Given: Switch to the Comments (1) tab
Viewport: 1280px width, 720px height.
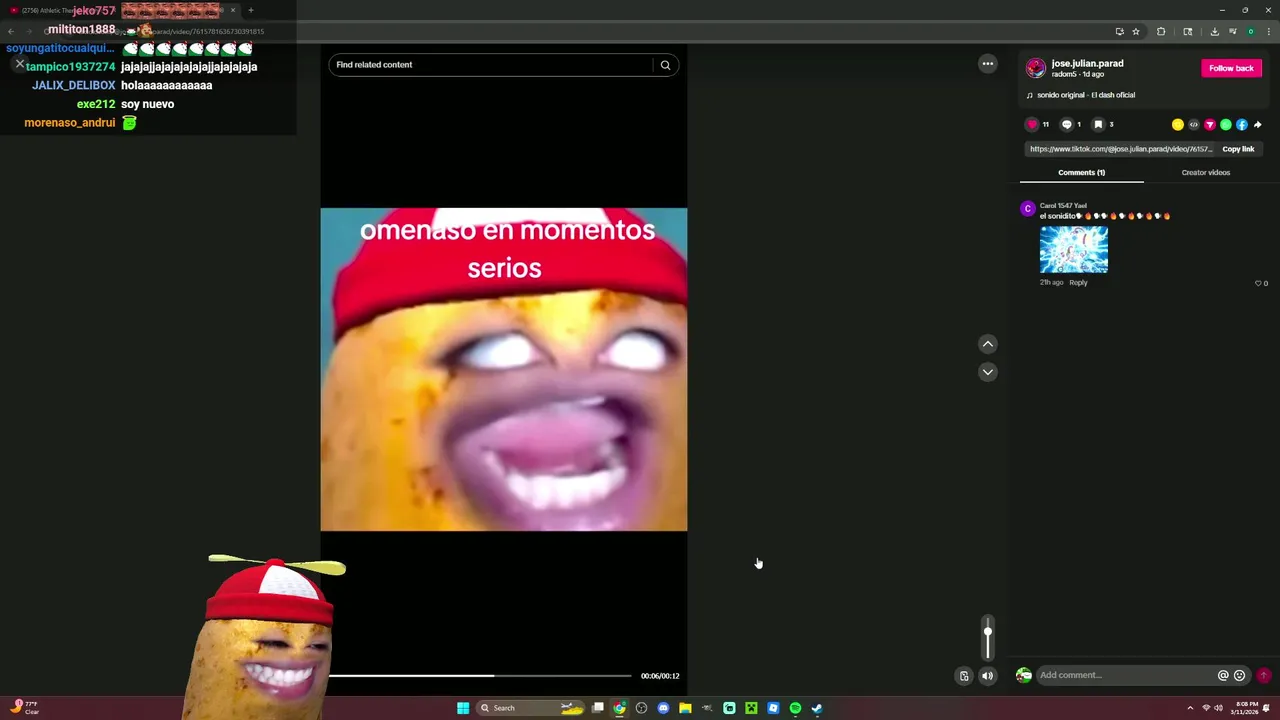Looking at the screenshot, I should coord(1081,173).
